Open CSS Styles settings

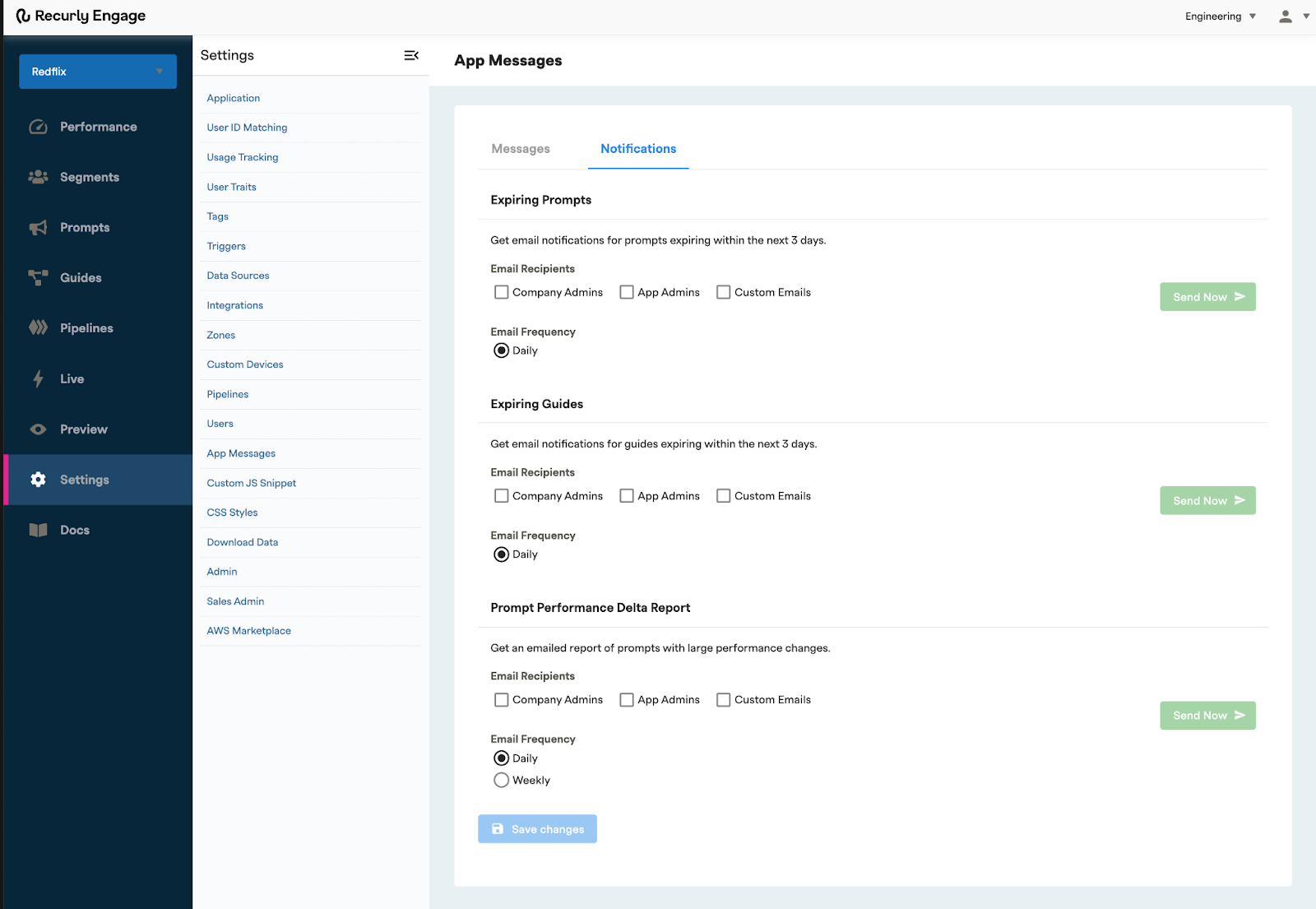[233, 512]
